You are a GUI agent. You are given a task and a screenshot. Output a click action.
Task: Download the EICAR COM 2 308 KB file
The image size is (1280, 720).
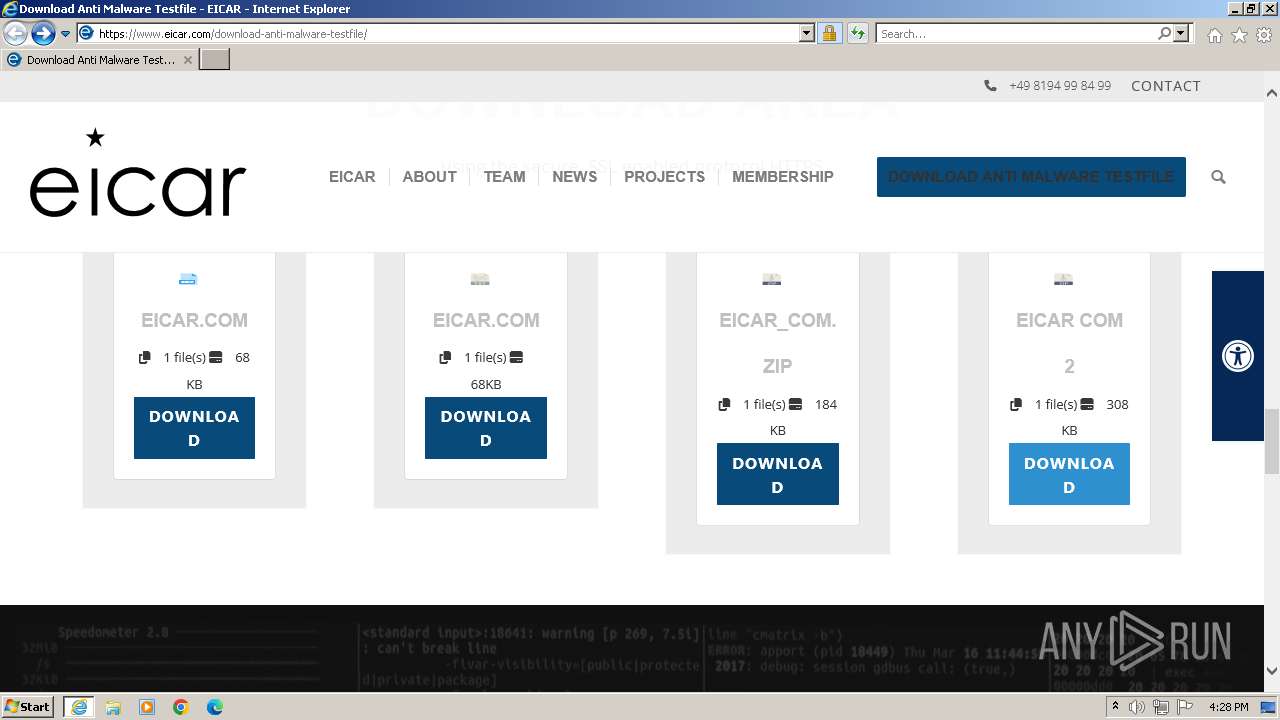(1069, 474)
